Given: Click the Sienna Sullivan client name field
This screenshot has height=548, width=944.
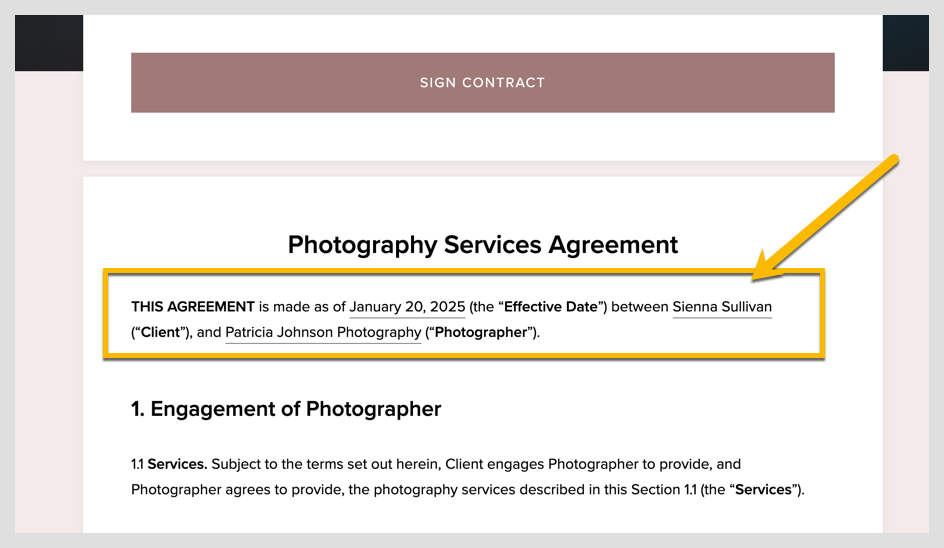Looking at the screenshot, I should 722,307.
